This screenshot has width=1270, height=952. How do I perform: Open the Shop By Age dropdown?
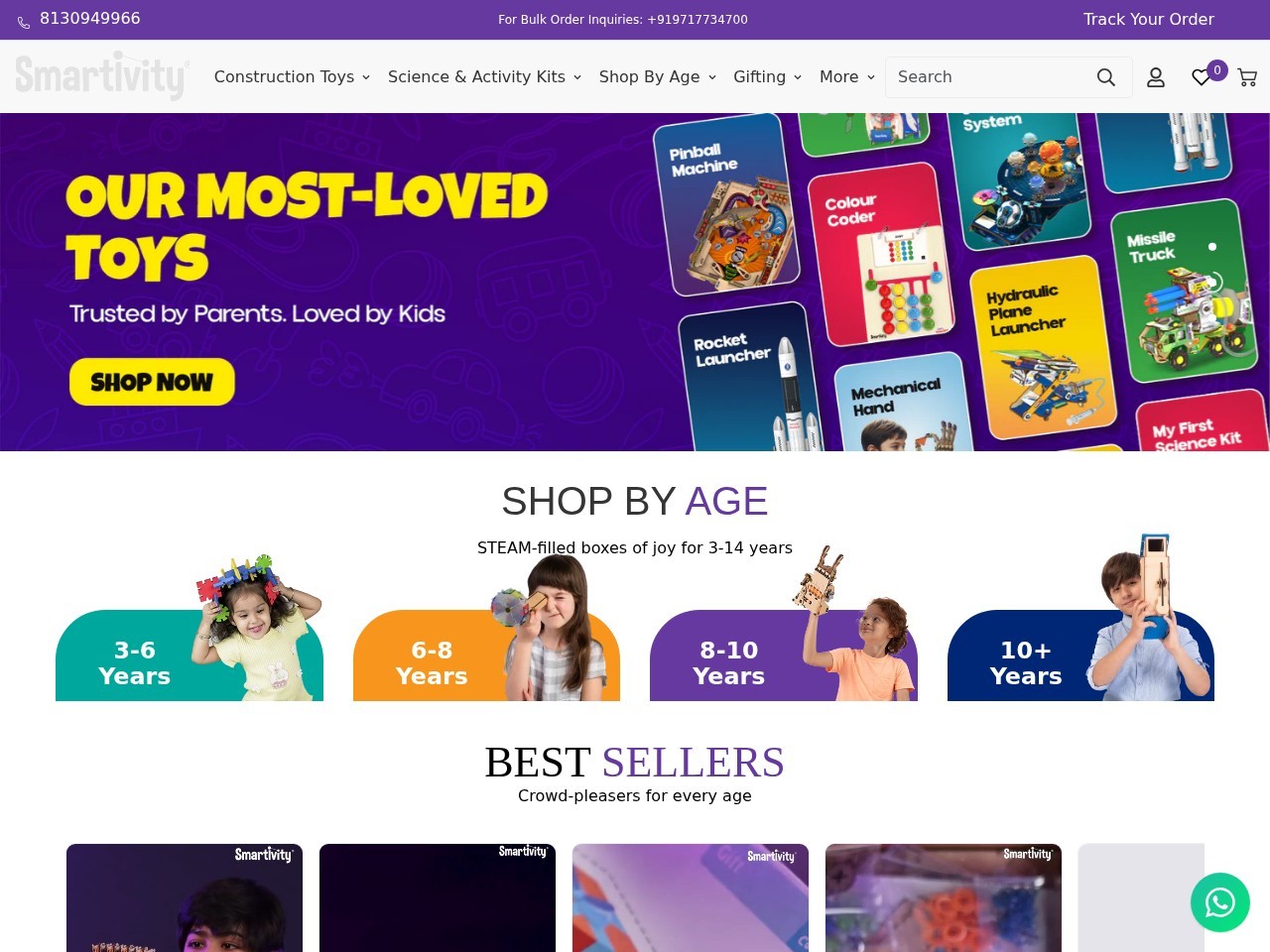(x=657, y=76)
